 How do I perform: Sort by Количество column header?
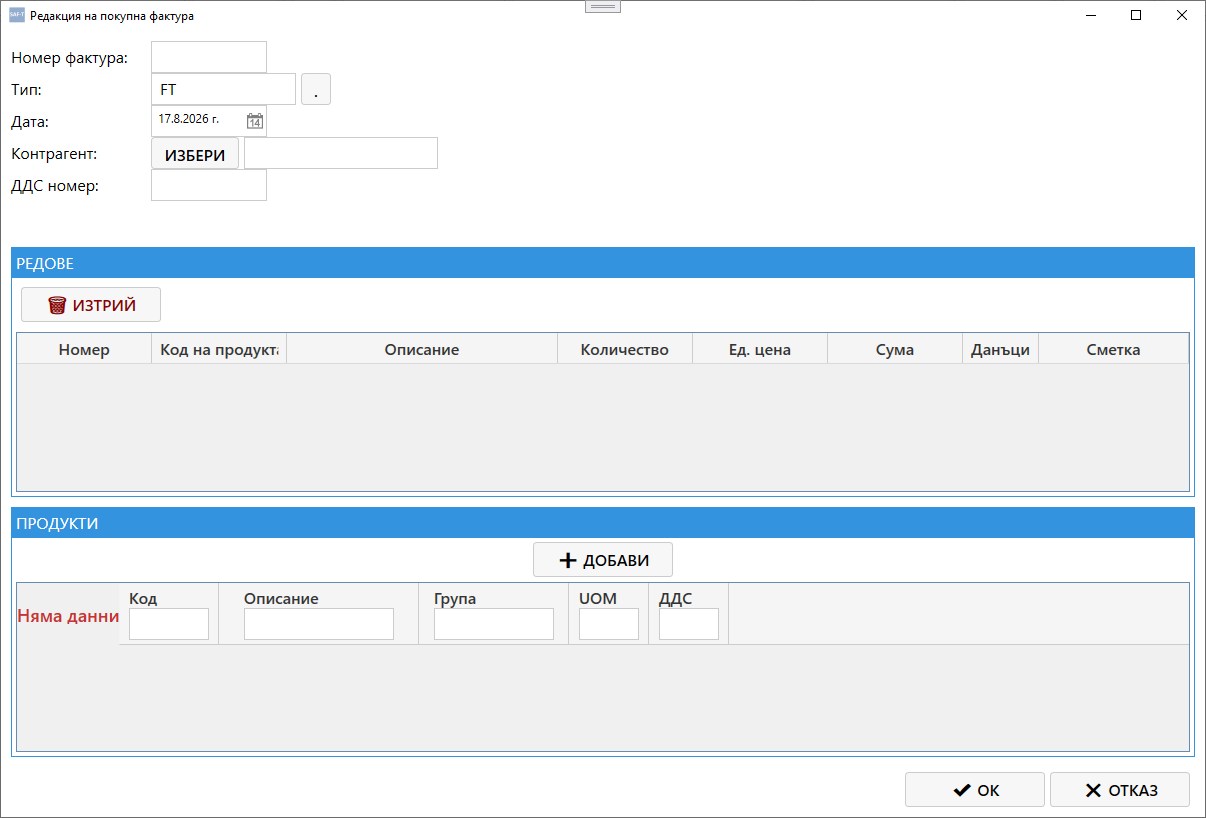[625, 349]
